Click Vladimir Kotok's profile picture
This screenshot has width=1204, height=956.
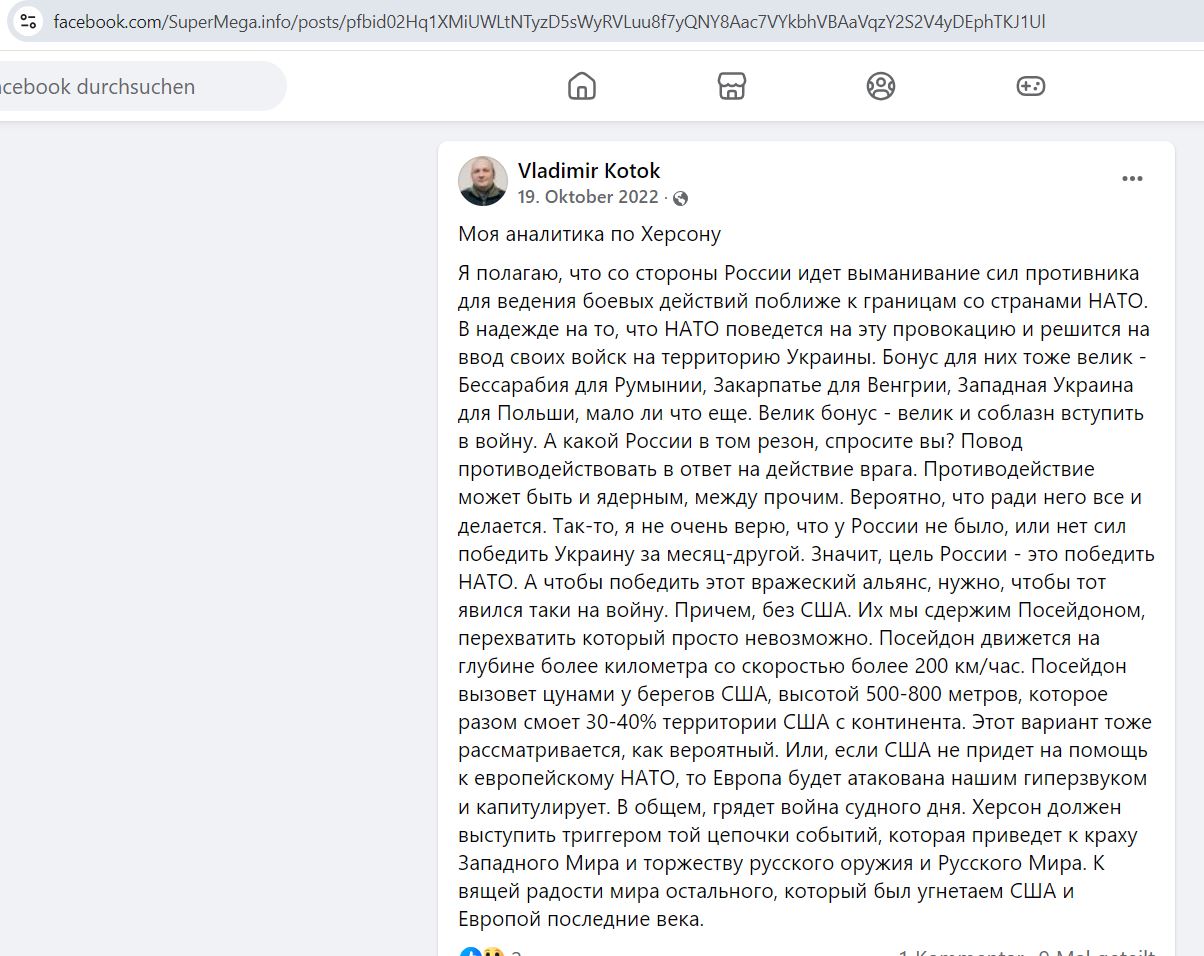[x=483, y=181]
